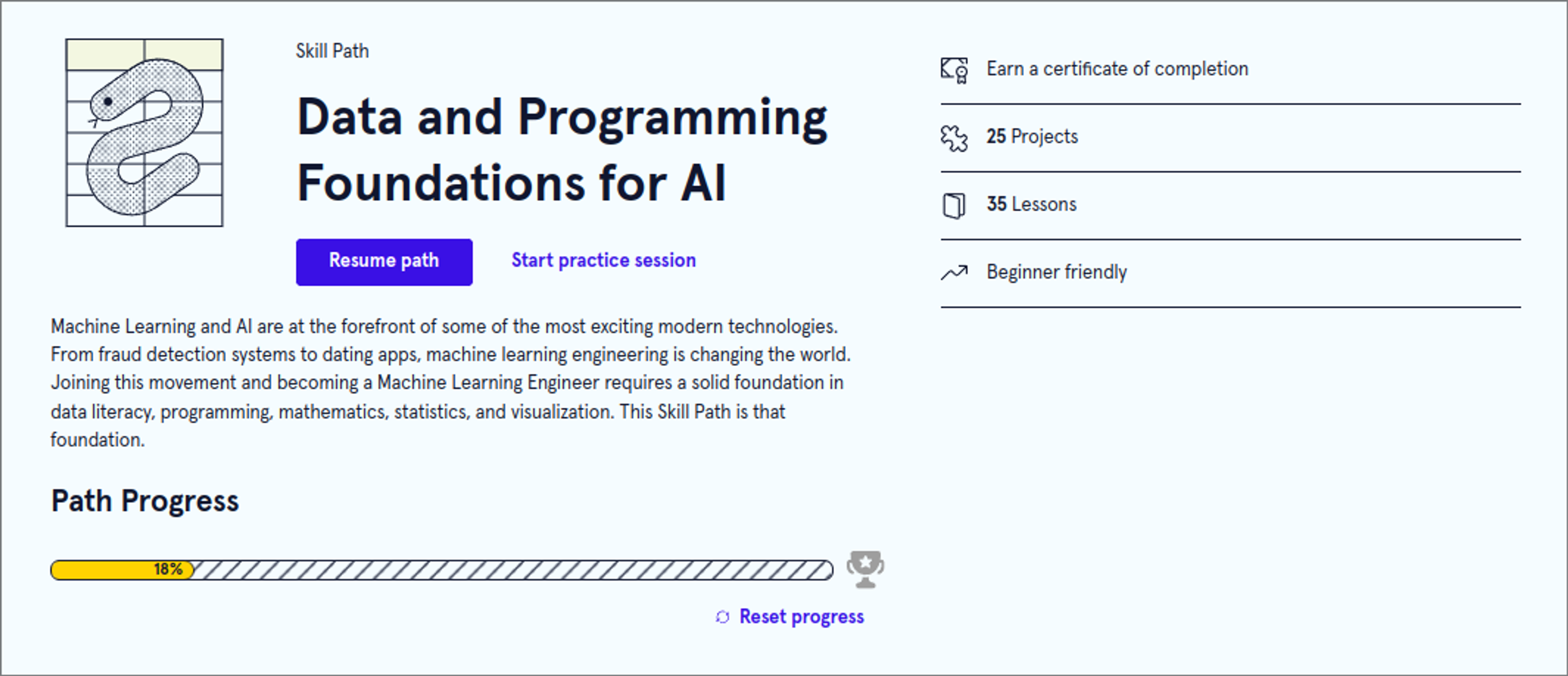The image size is (1568, 676).
Task: Click the gray trophy icon
Action: (x=865, y=569)
